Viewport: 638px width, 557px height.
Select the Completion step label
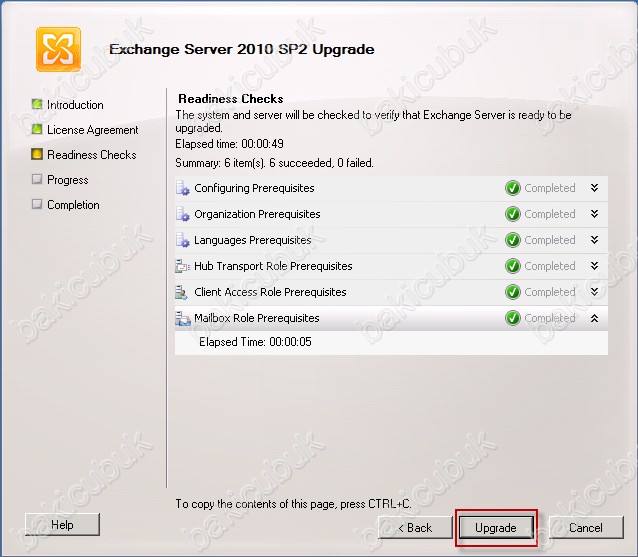[x=73, y=205]
